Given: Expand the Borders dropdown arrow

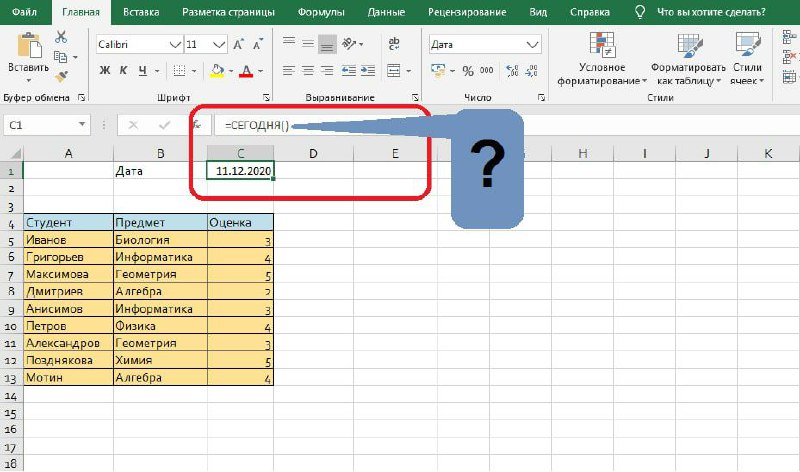Looking at the screenshot, I should click(194, 71).
